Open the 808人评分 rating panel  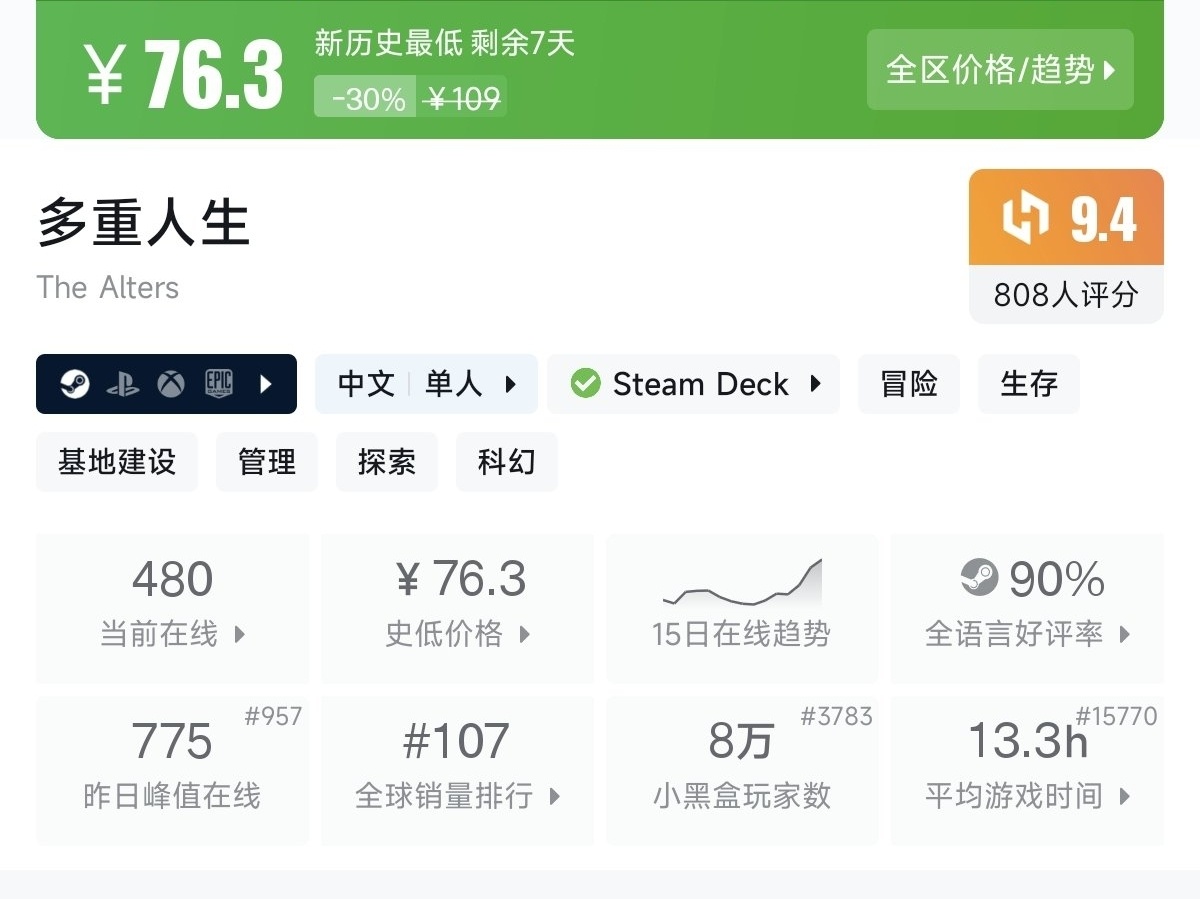tap(1066, 295)
